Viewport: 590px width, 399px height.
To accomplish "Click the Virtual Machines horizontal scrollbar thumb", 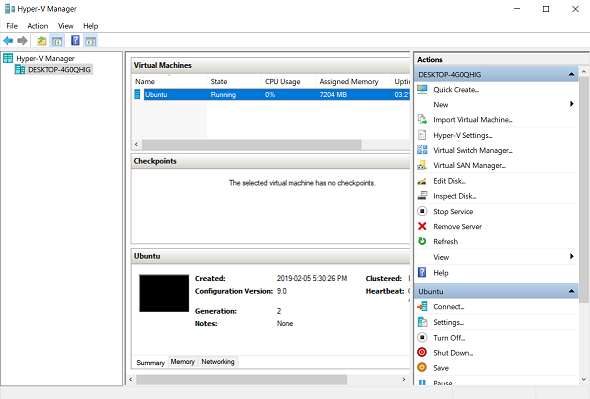I will (x=251, y=144).
